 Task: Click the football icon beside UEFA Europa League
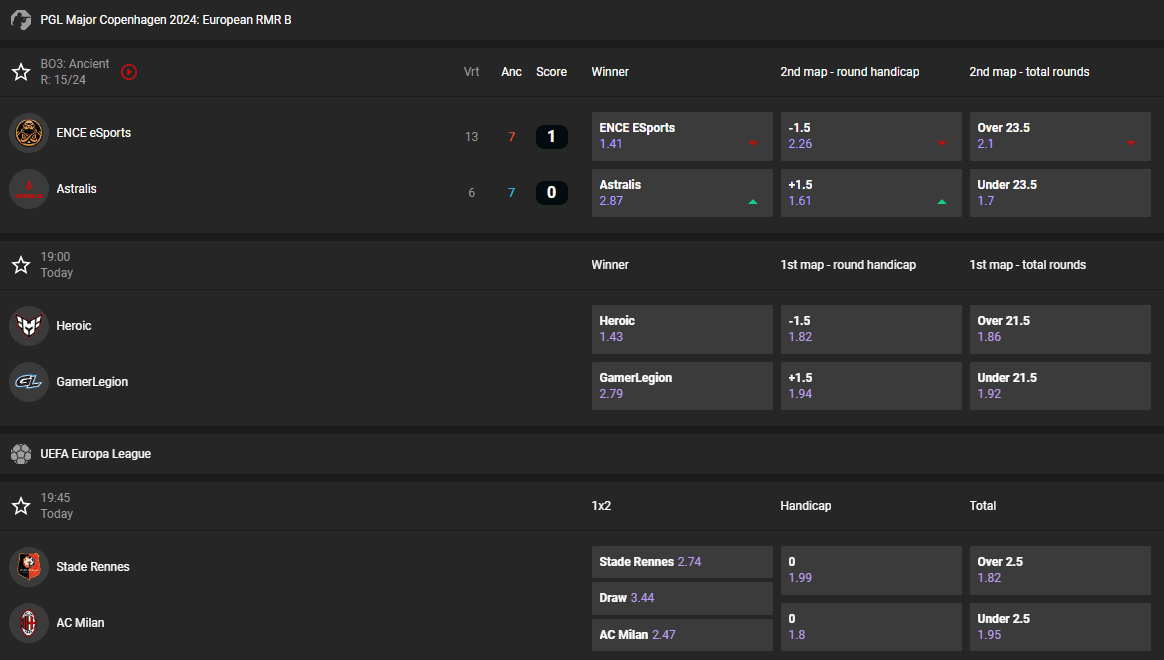[x=21, y=454]
